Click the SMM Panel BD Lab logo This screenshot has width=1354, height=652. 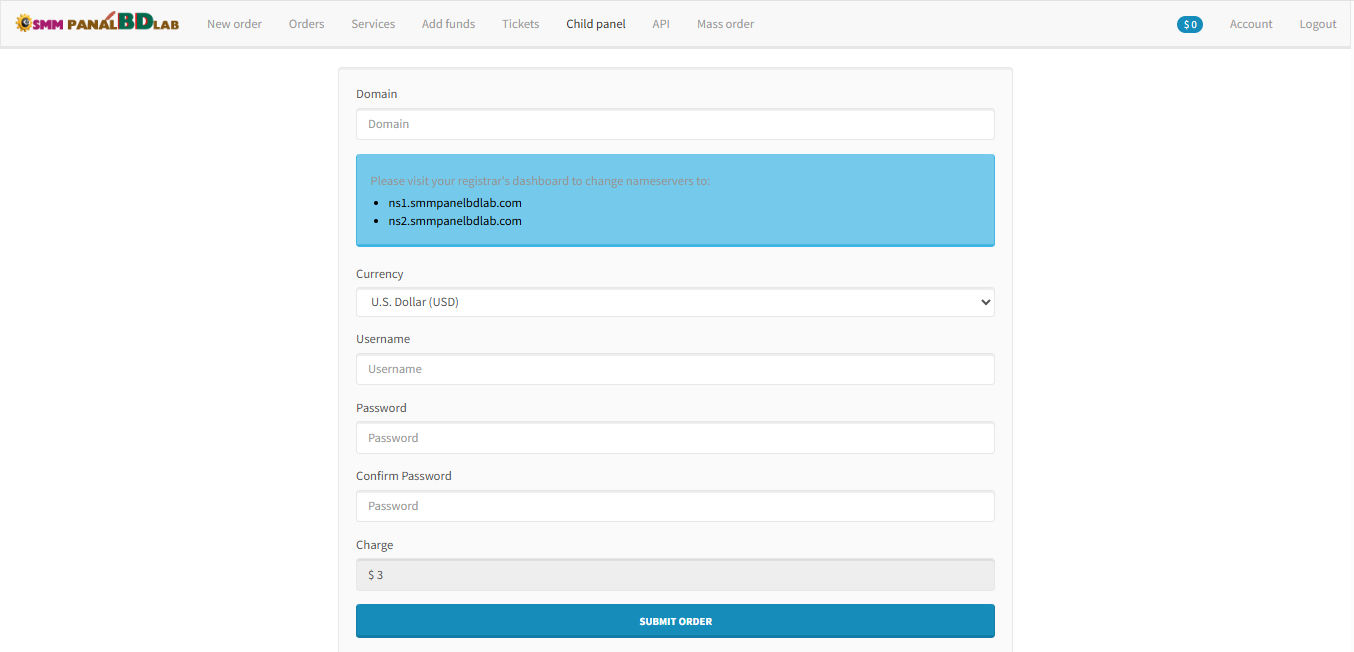[97, 23]
